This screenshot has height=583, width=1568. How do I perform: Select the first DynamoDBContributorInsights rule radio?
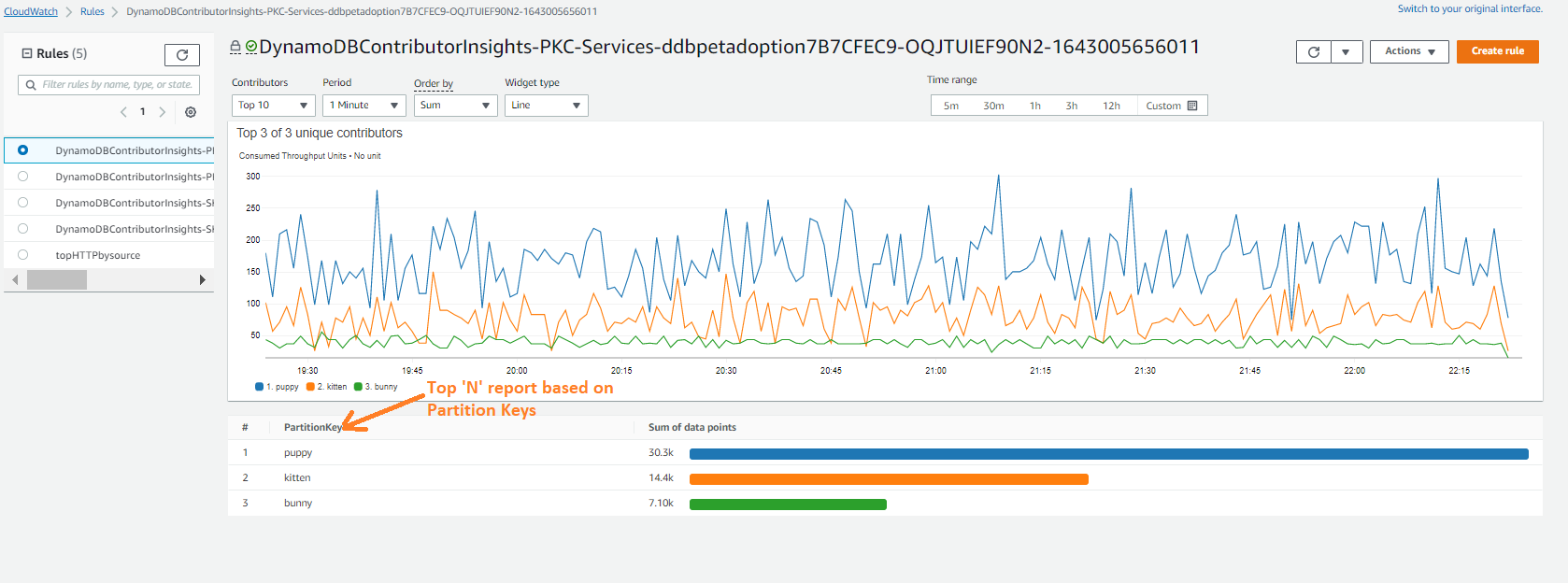(22, 150)
